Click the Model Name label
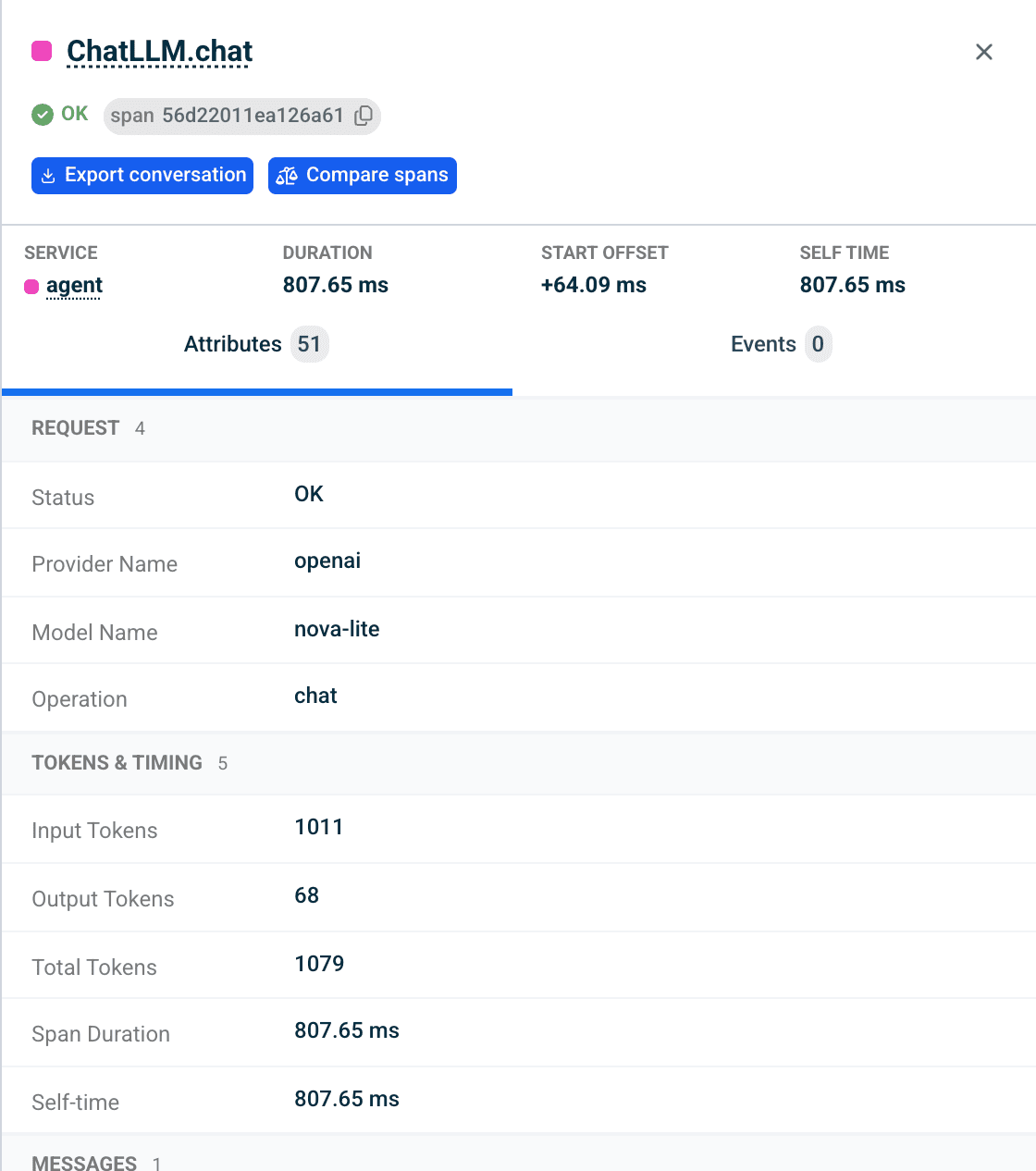 94,634
